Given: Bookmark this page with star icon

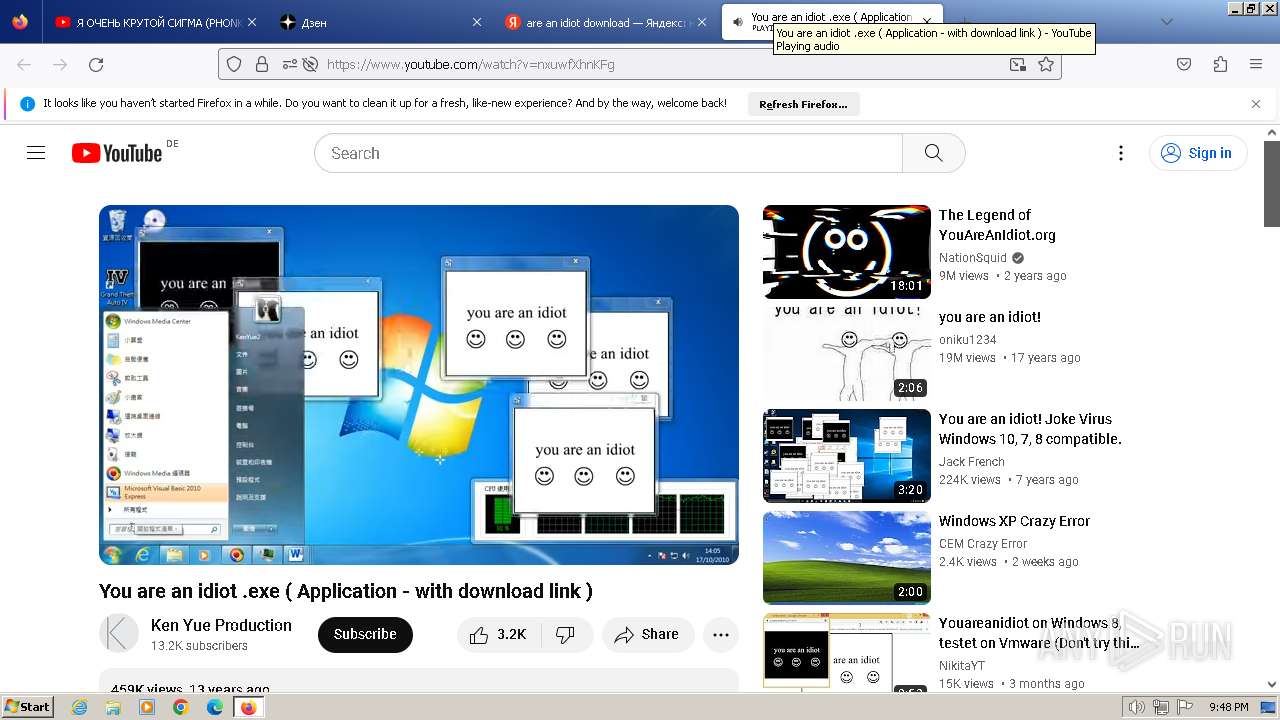Looking at the screenshot, I should 1046,64.
